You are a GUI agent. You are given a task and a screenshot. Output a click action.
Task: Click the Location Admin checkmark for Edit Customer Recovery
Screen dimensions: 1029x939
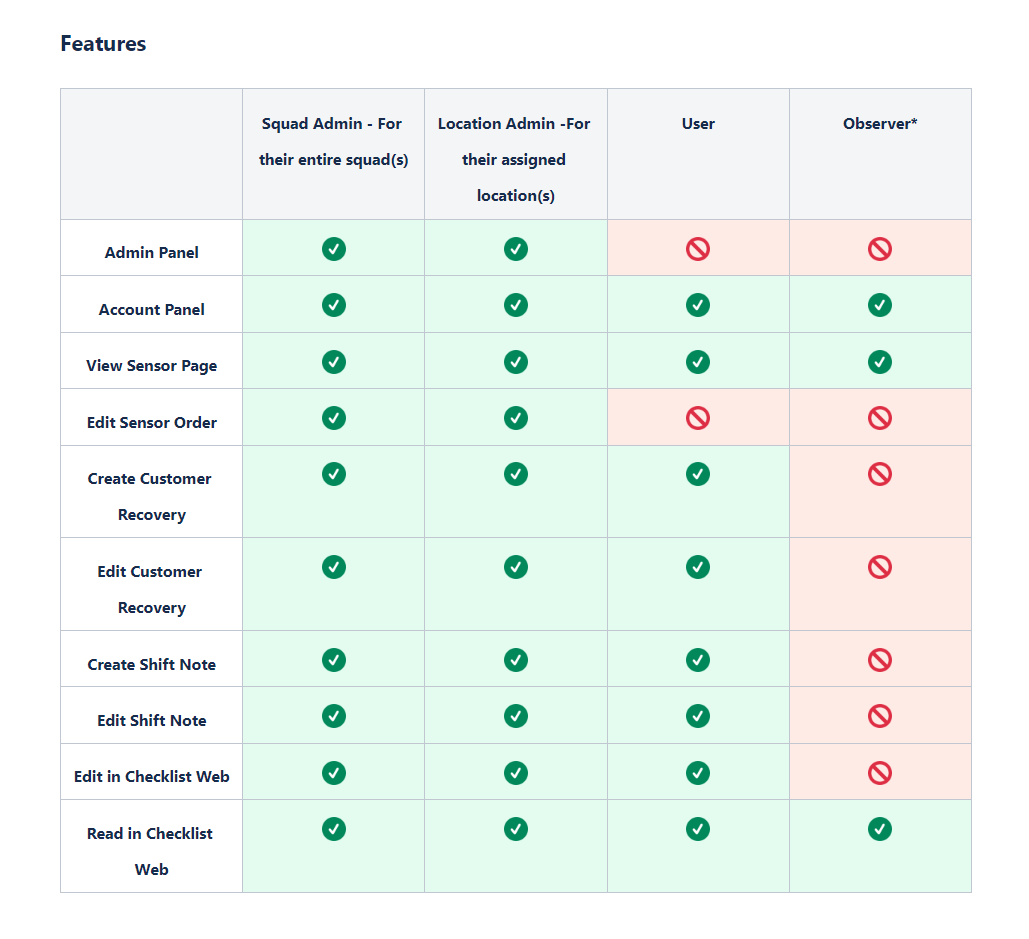click(516, 567)
